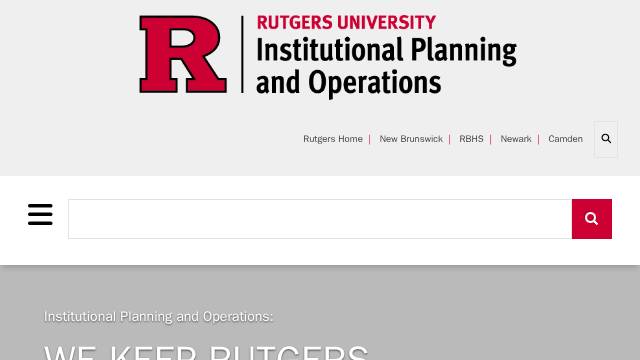Click the small search icon in top links bar
The image size is (640, 360).
tap(606, 139)
